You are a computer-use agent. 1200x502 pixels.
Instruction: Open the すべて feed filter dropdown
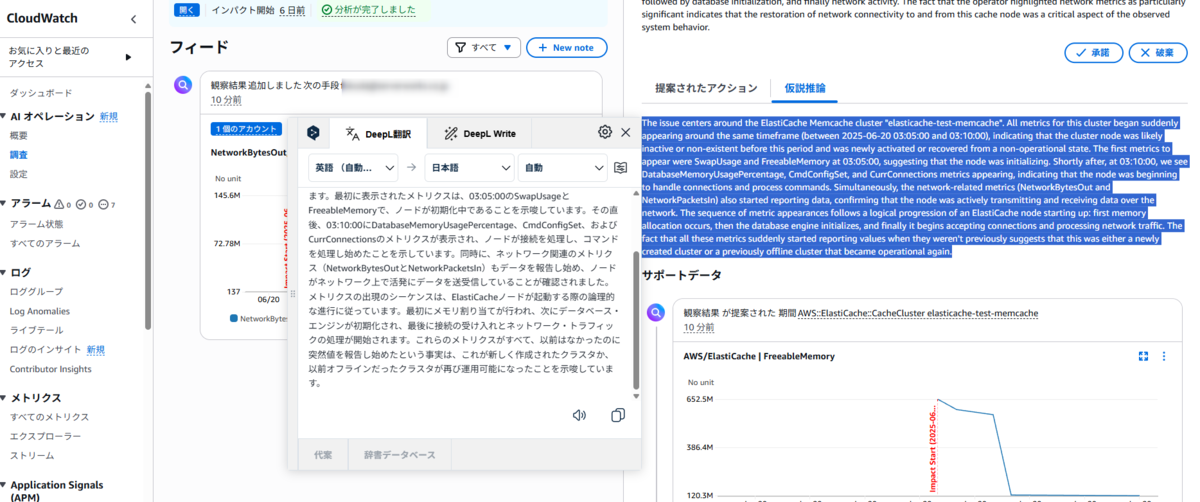483,47
